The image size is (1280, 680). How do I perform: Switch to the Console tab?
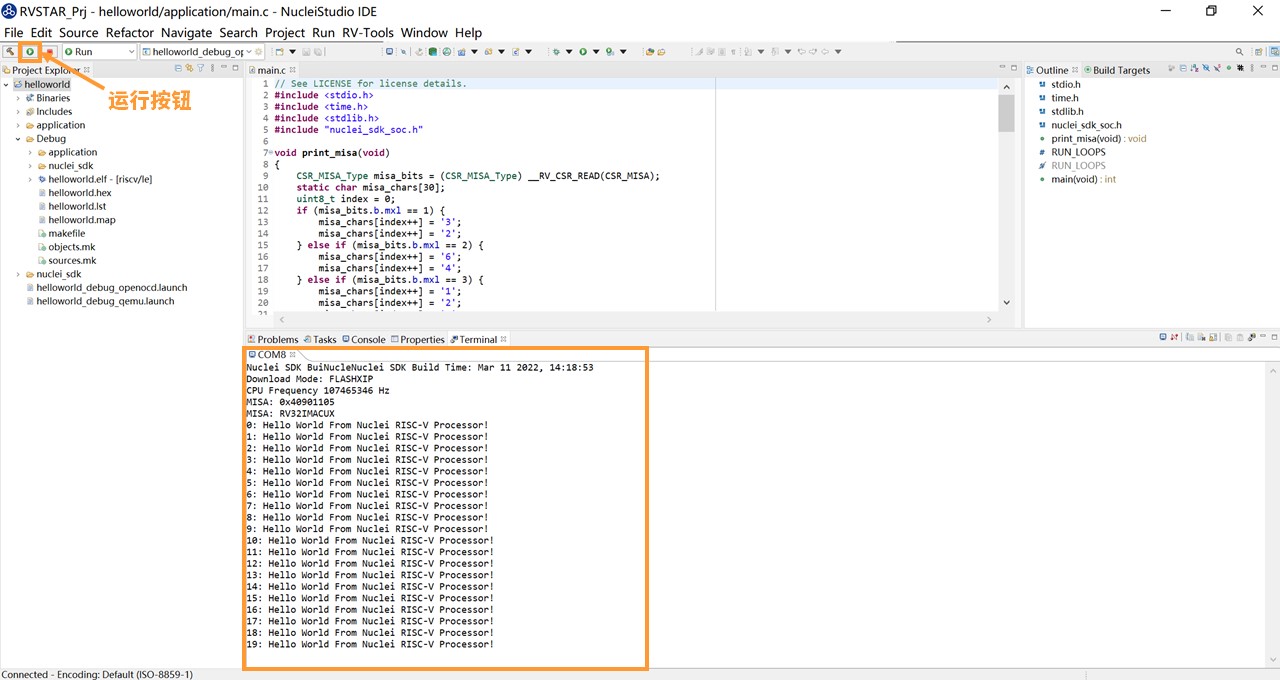[x=363, y=339]
